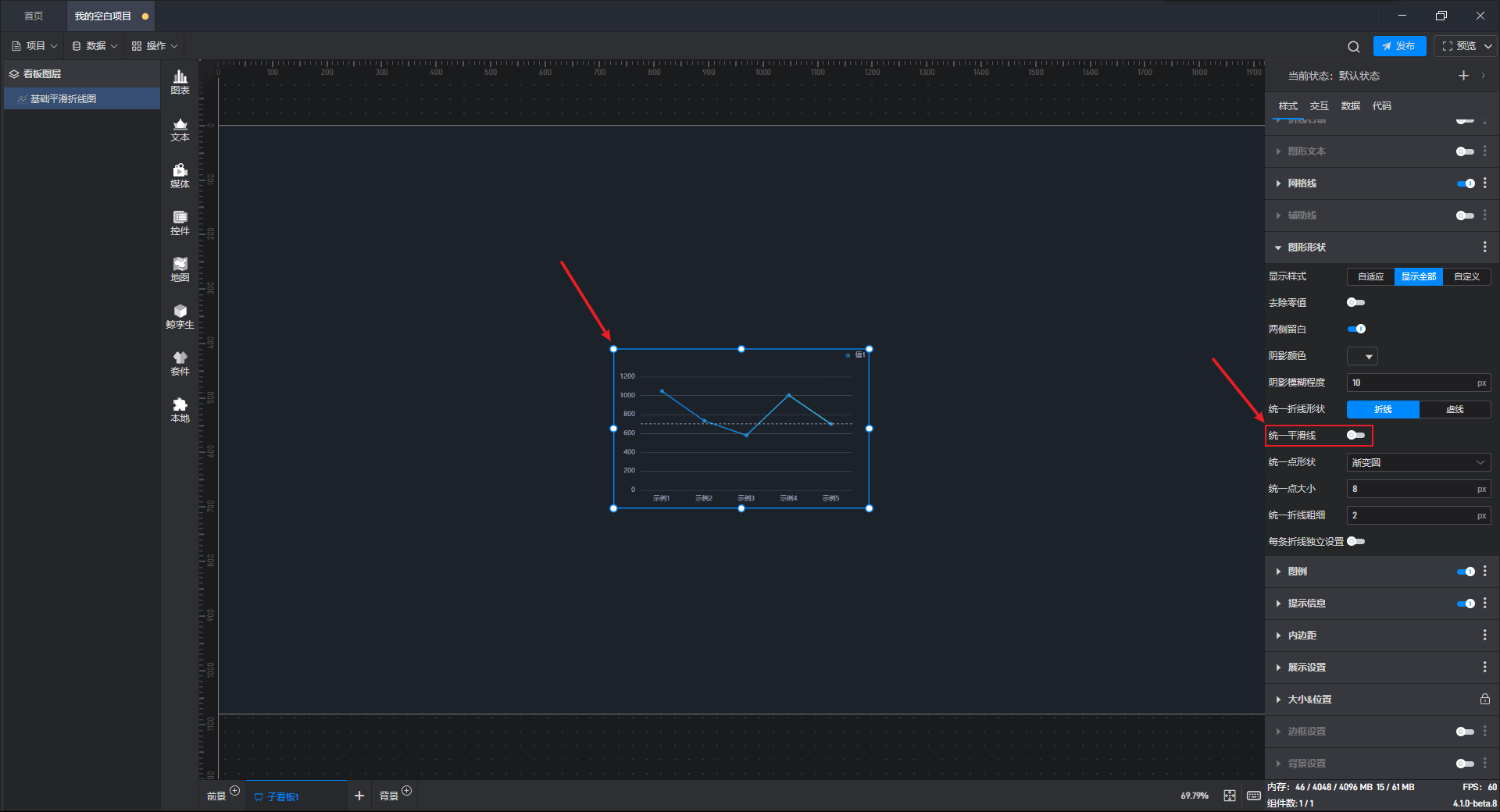Add a background layer via 背景 plus

[407, 791]
